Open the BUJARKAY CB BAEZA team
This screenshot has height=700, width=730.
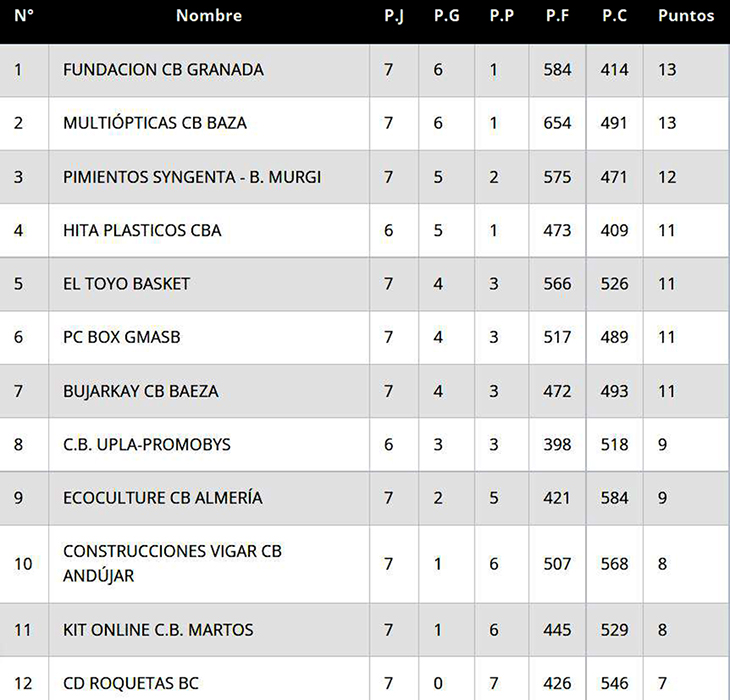(x=140, y=390)
